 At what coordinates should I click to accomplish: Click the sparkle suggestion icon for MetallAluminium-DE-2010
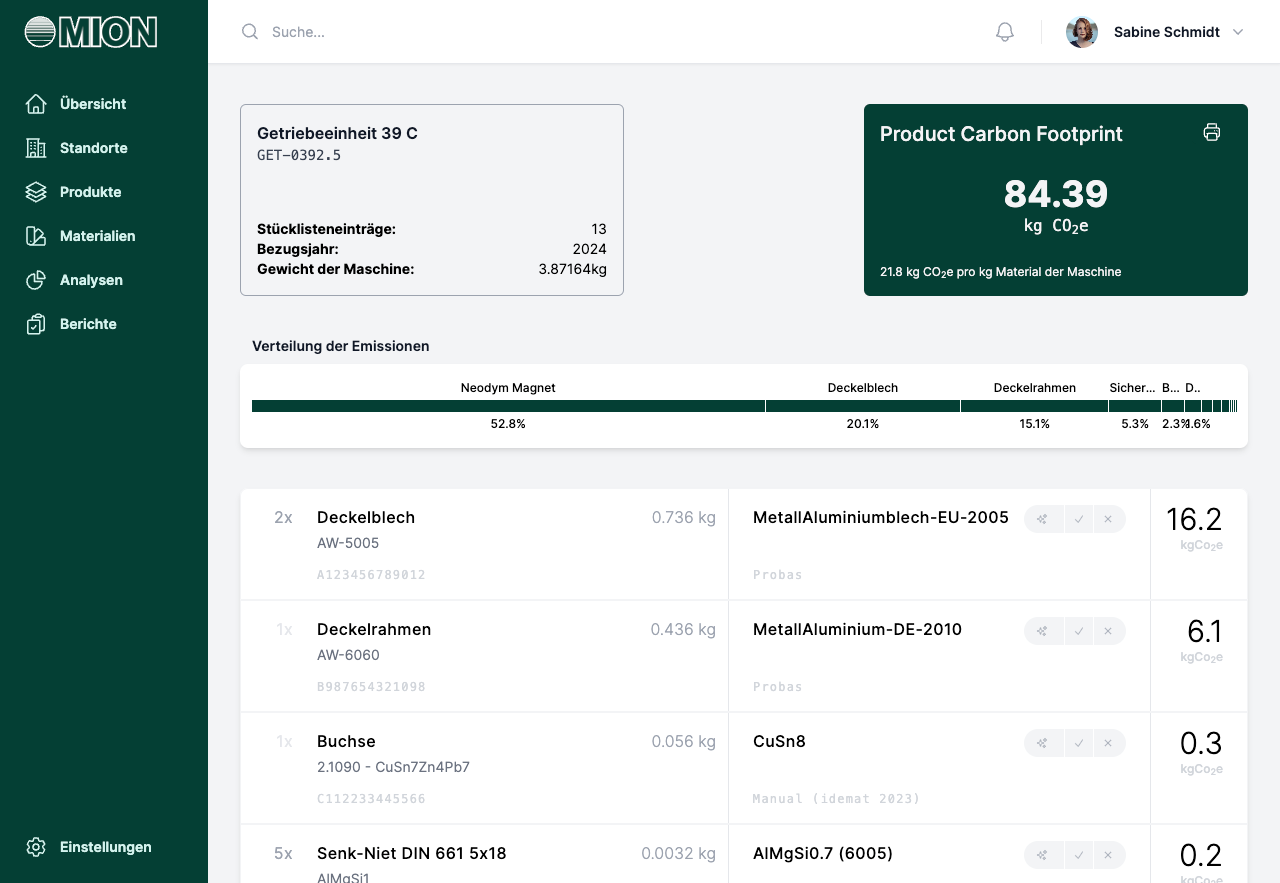click(1042, 631)
